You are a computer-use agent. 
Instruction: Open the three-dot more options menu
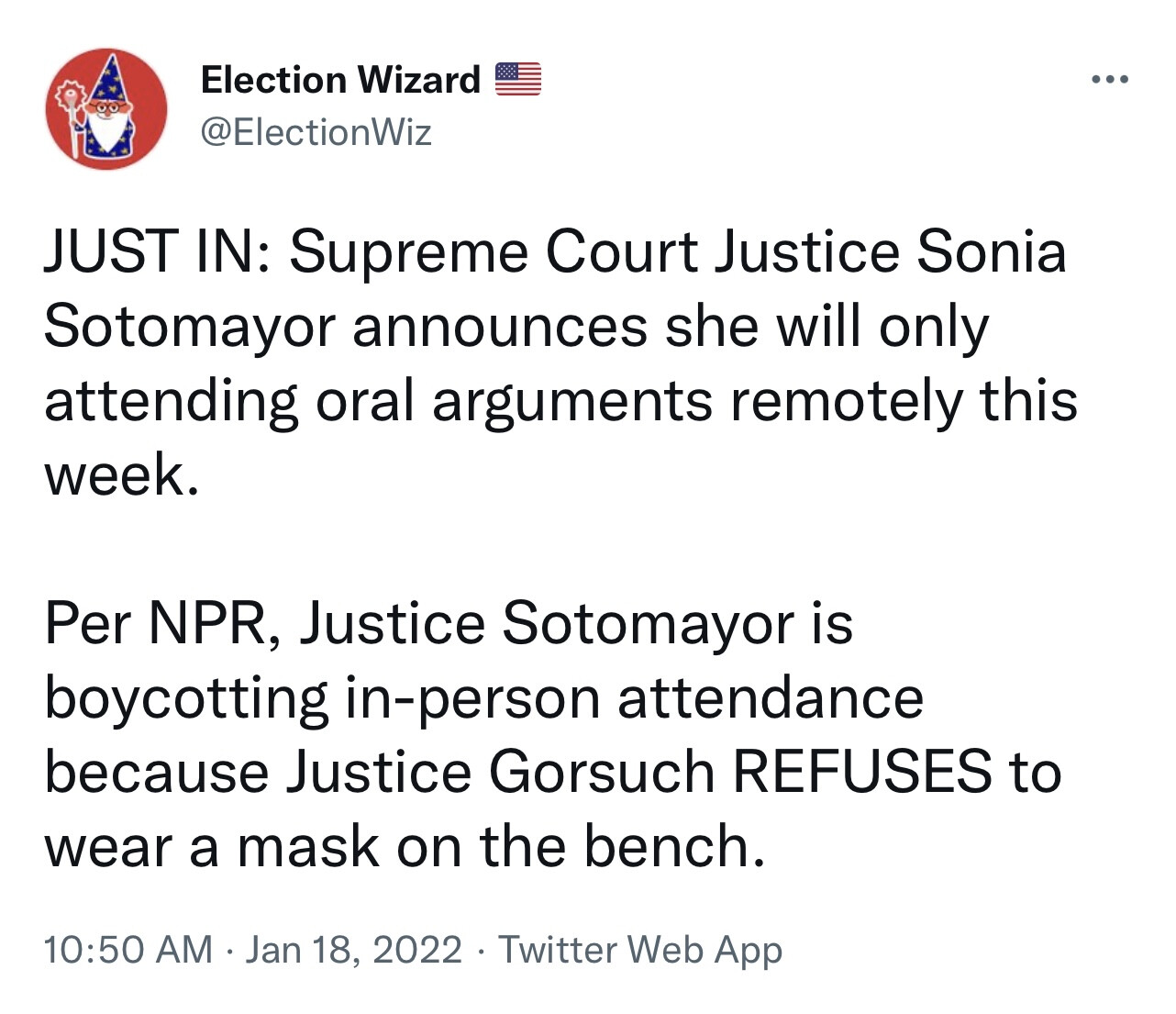click(x=1110, y=80)
